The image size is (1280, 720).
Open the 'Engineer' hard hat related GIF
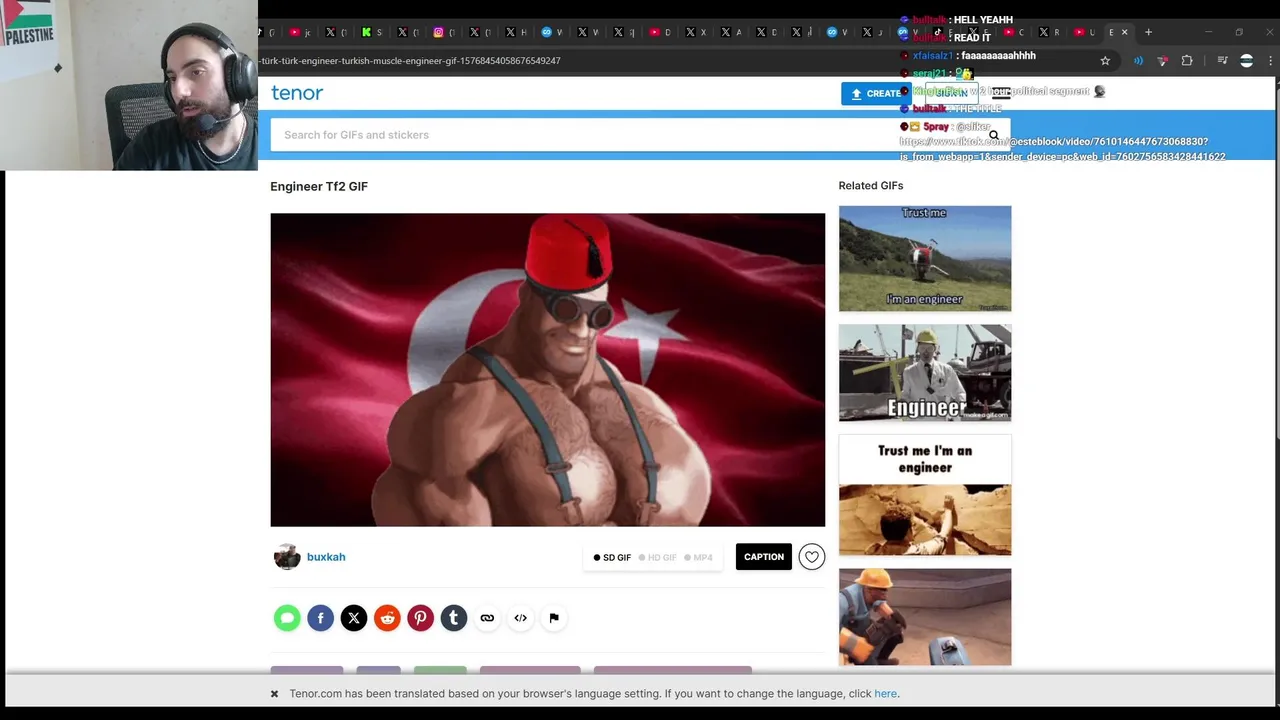pos(925,373)
